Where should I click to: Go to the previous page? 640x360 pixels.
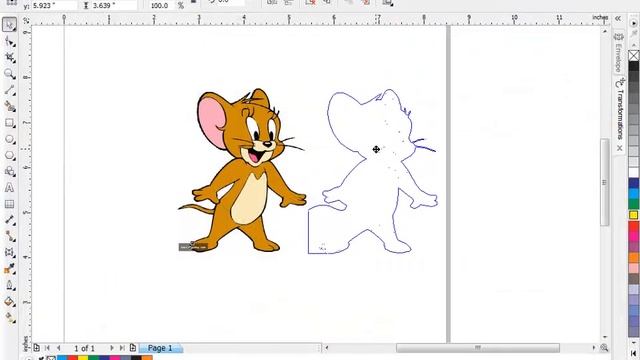pos(58,348)
